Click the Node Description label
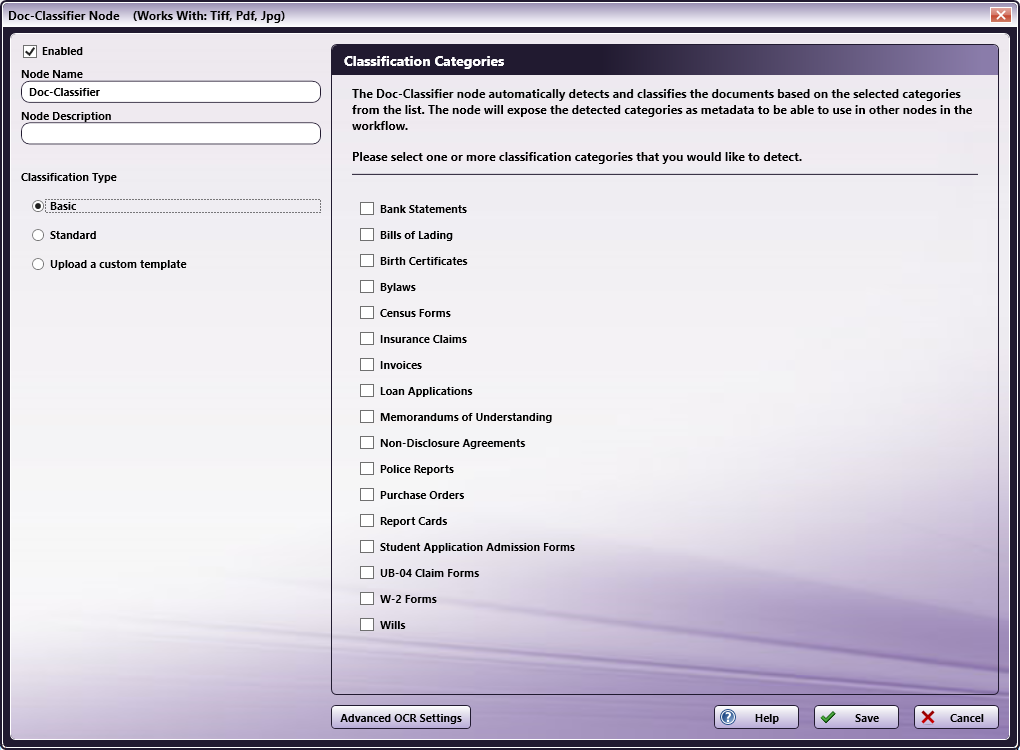Image resolution: width=1020 pixels, height=750 pixels. tap(66, 116)
